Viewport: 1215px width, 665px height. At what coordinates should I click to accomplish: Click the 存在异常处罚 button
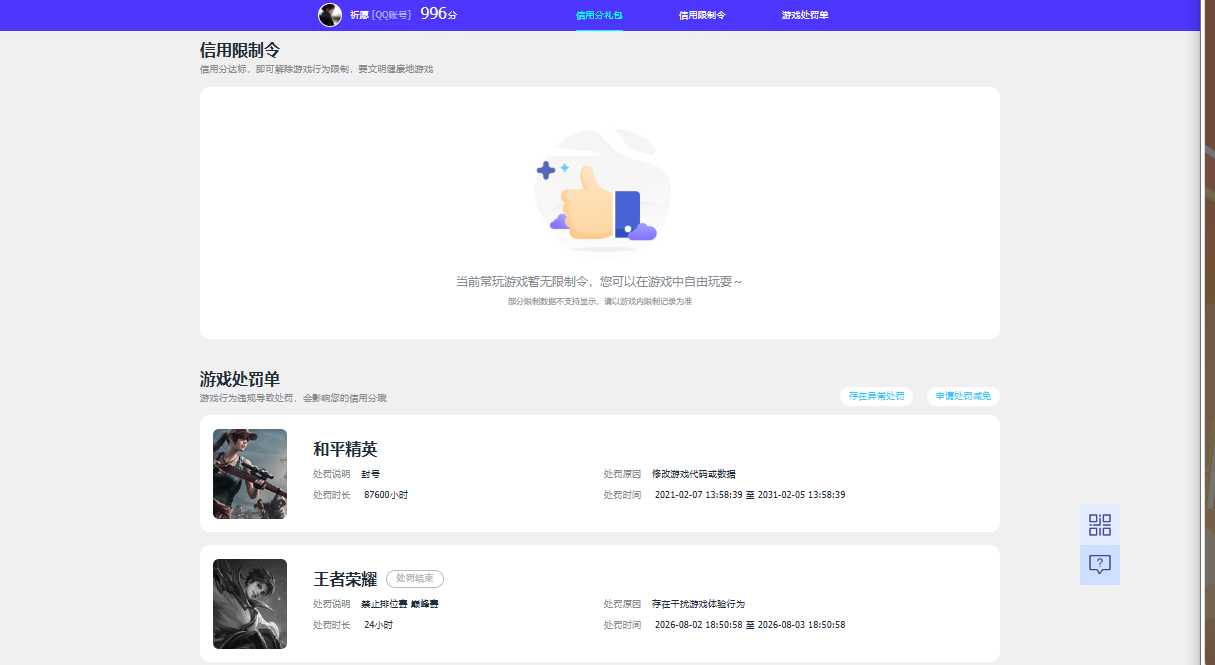coord(876,396)
